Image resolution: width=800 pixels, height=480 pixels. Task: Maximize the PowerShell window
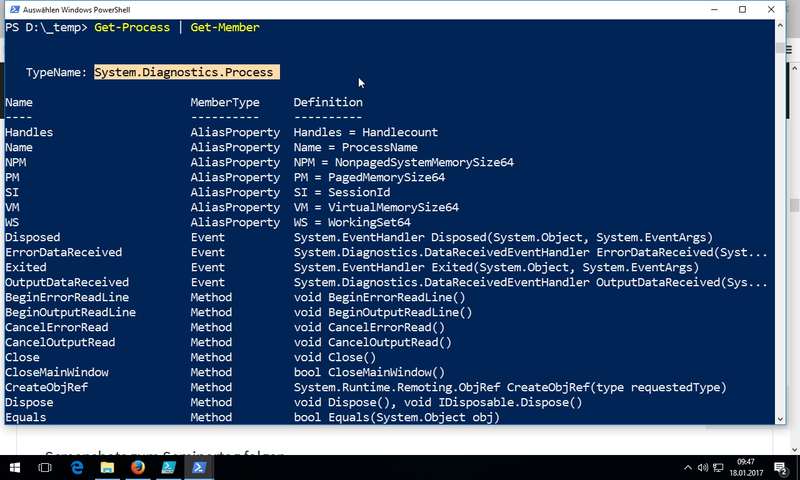742,9
